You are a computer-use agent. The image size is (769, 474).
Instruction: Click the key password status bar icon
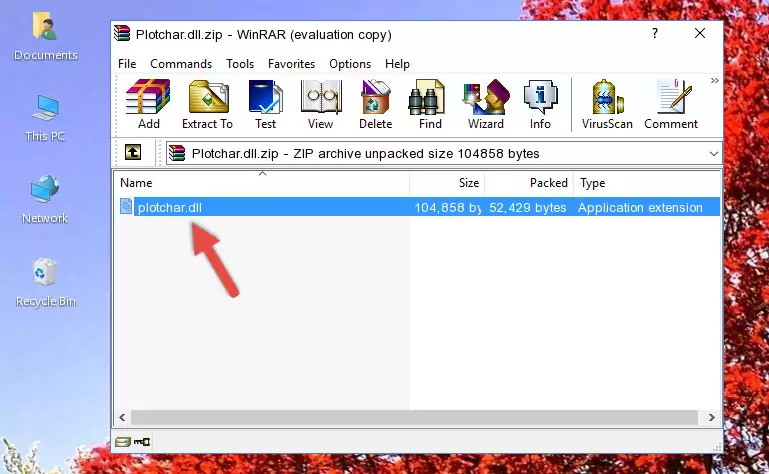142,442
